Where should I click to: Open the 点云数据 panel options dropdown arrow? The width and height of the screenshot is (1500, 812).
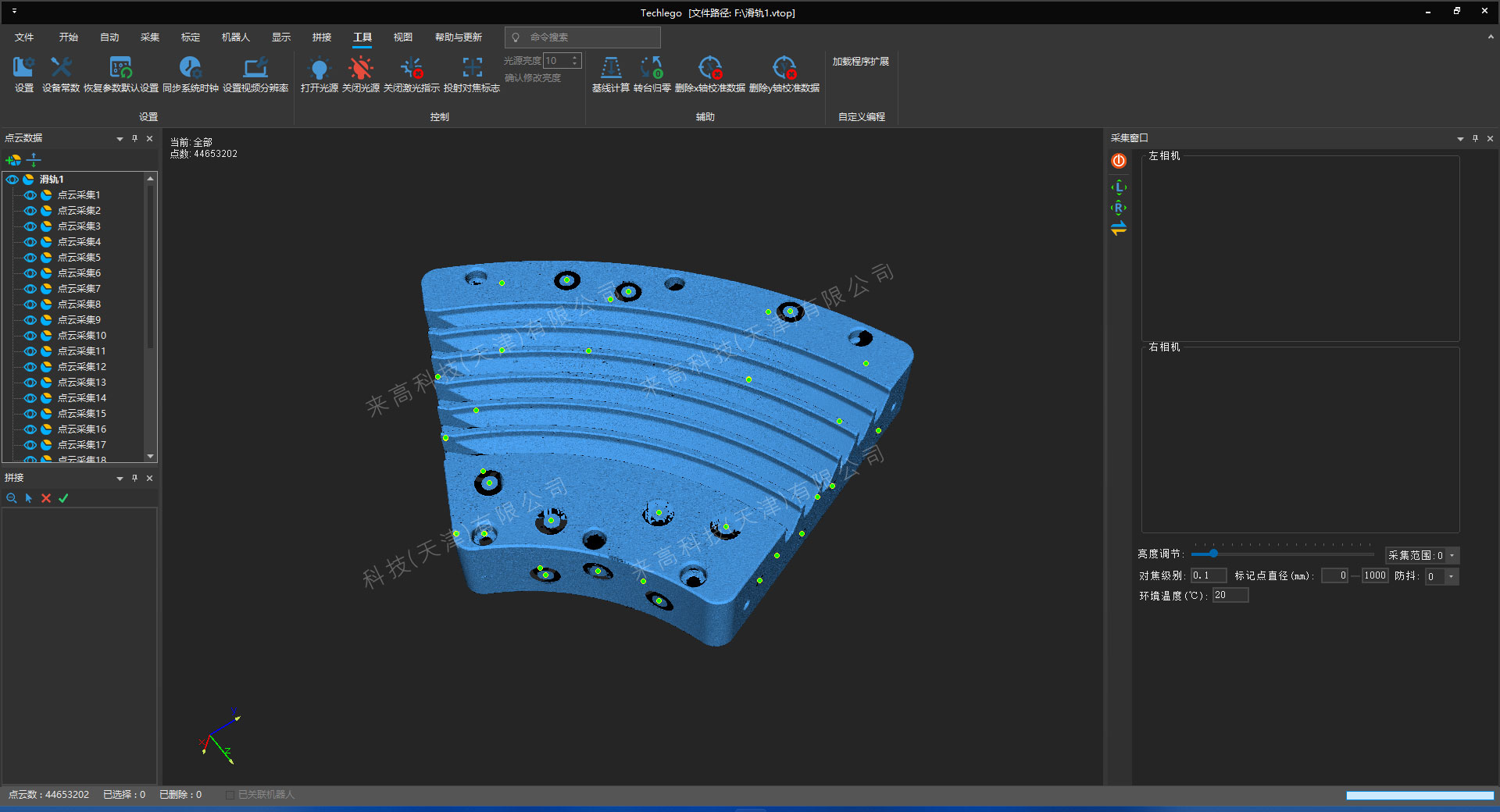pos(120,139)
